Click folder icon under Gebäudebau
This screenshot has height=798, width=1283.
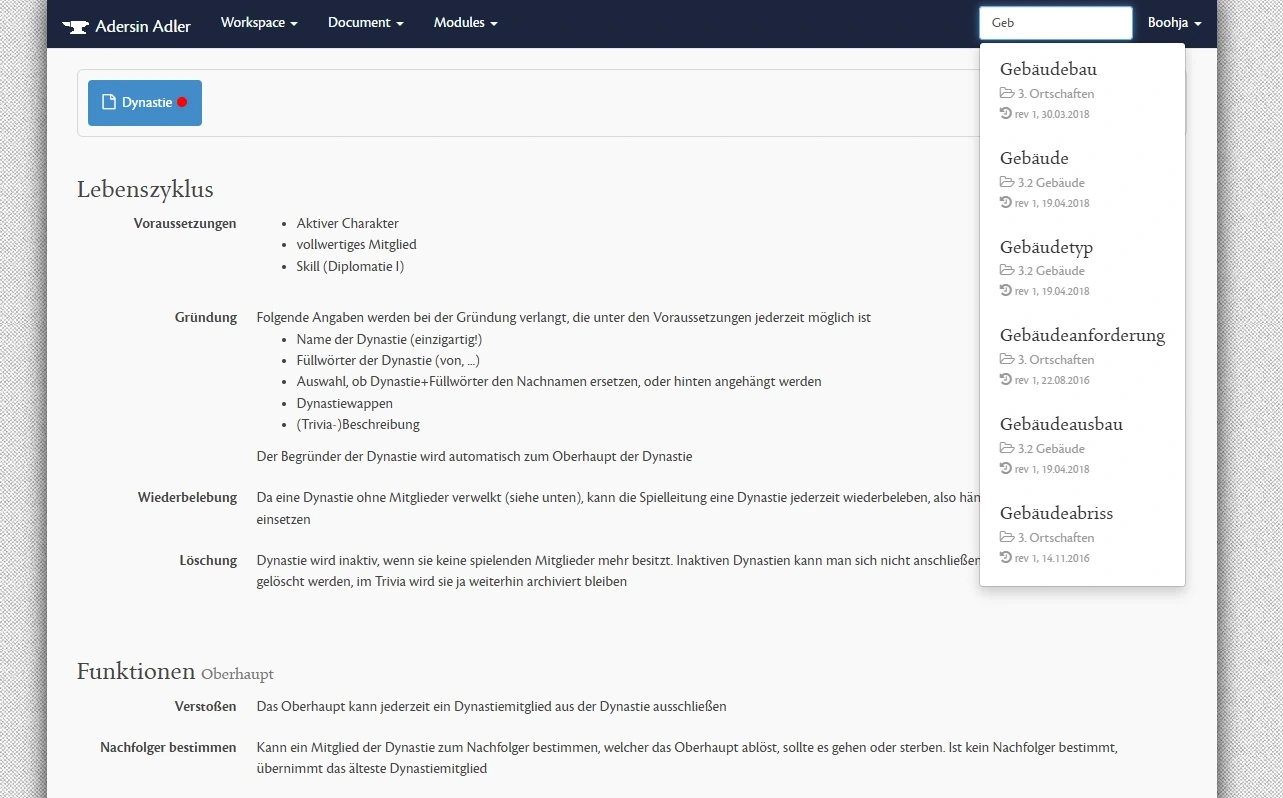tap(1007, 93)
